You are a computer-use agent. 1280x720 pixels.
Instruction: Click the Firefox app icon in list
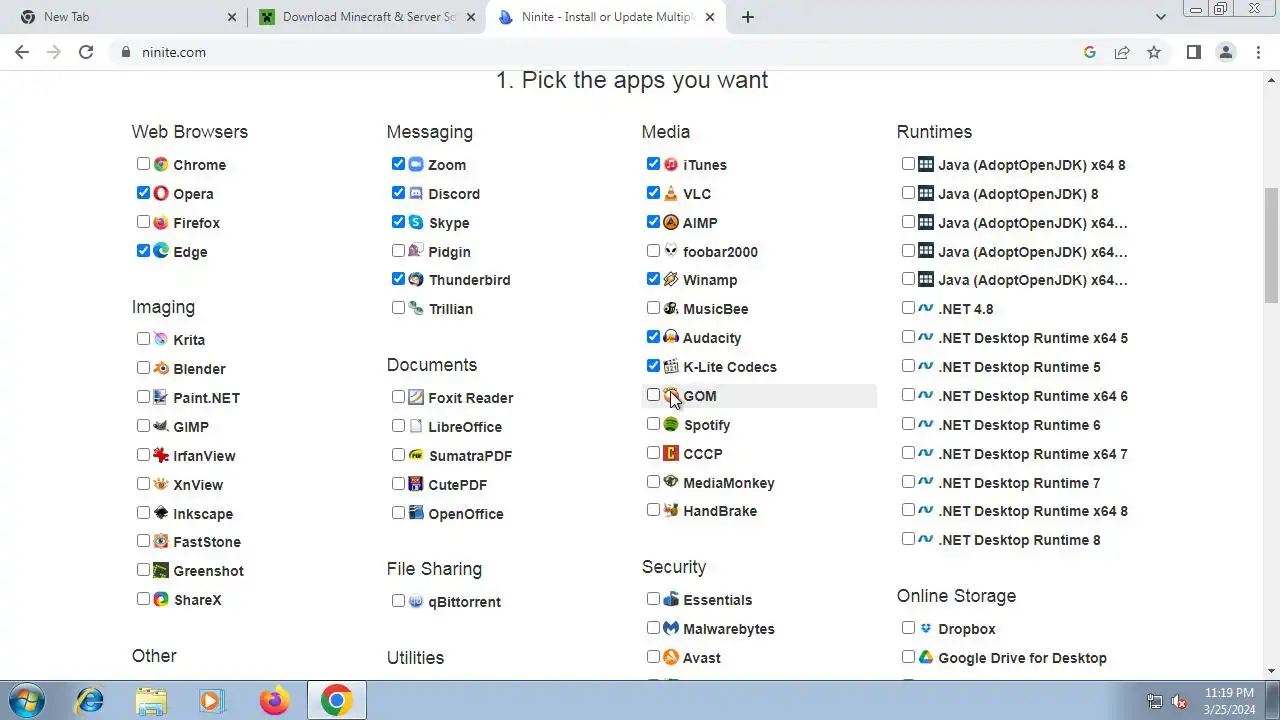coord(161,222)
